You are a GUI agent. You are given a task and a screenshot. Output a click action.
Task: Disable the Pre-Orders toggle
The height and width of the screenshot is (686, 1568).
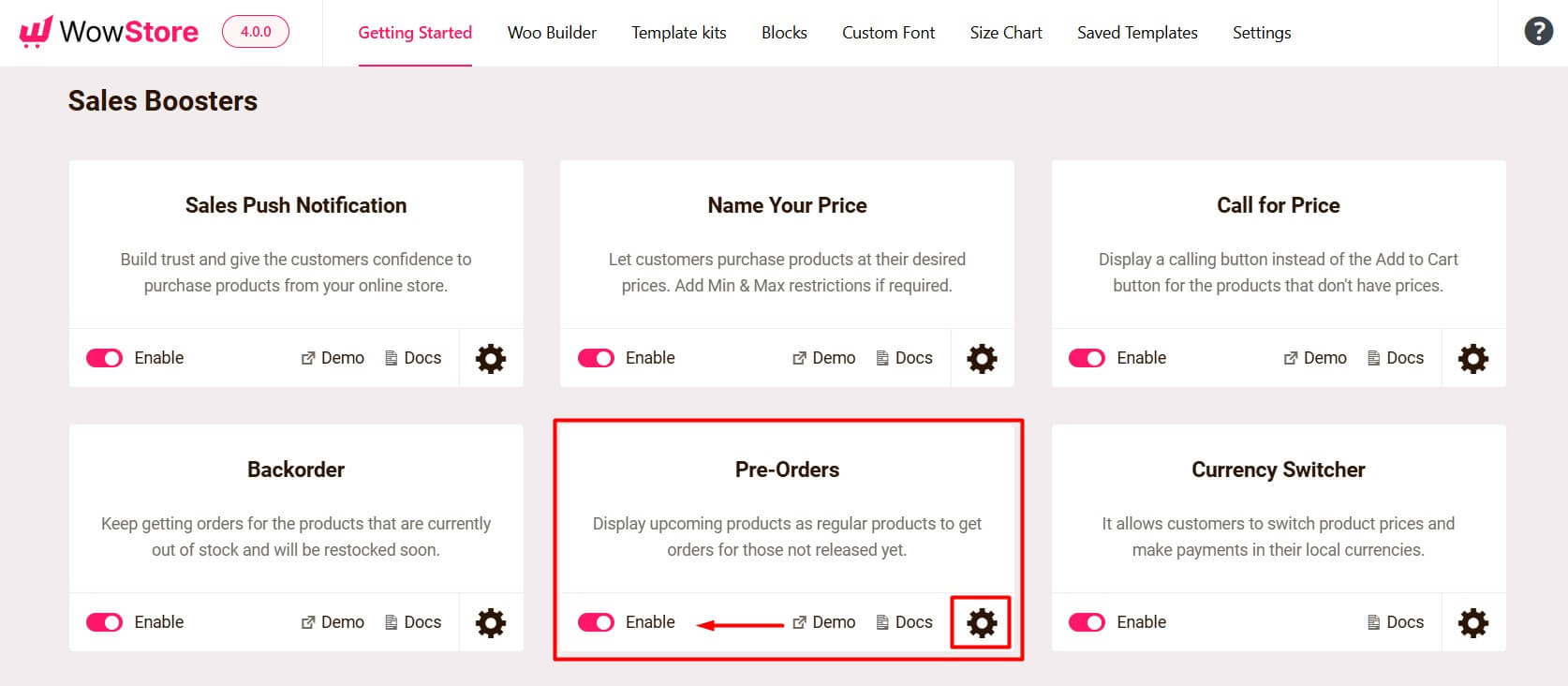click(596, 621)
